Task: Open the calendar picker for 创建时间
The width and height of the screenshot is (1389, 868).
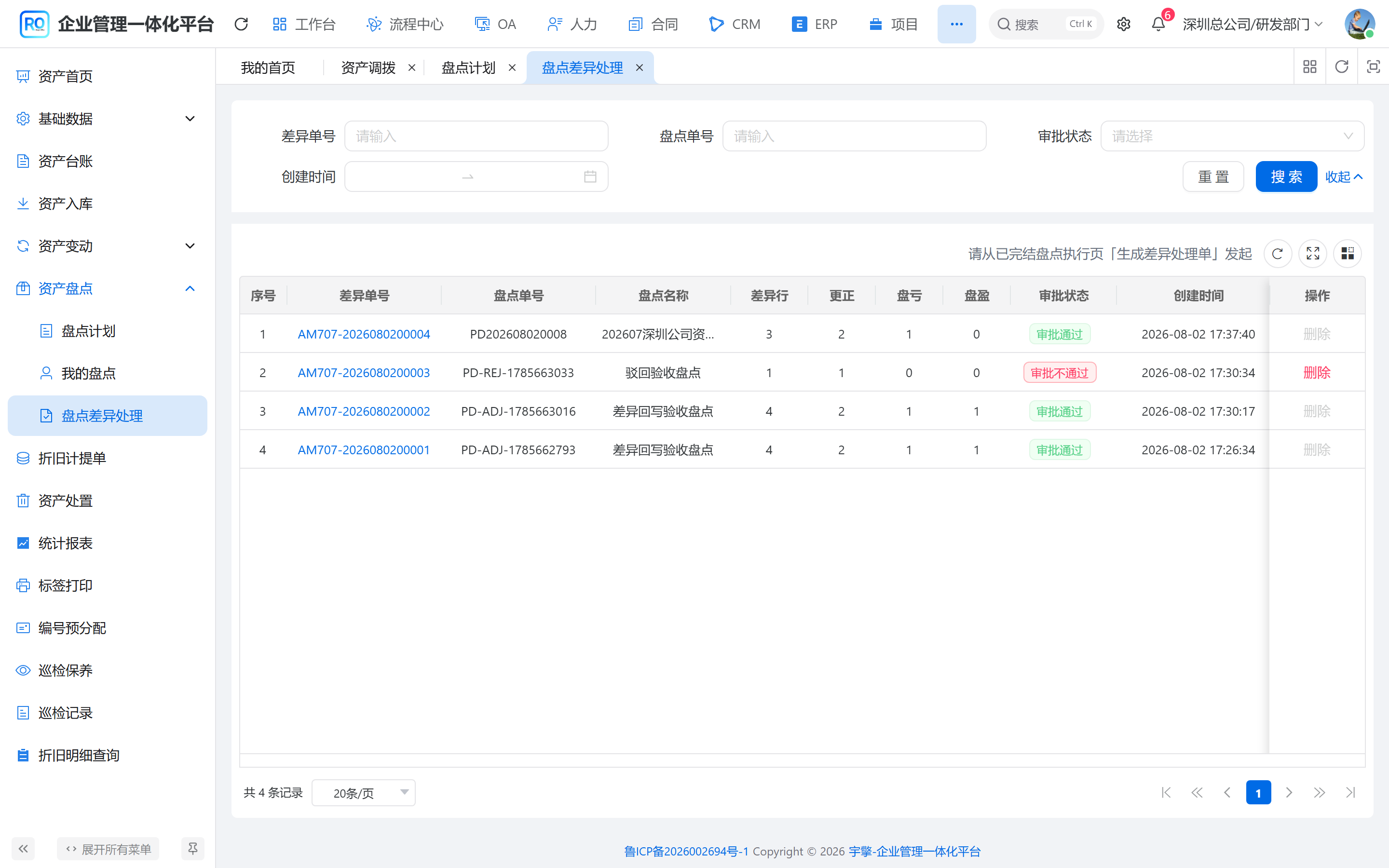Action: point(590,177)
